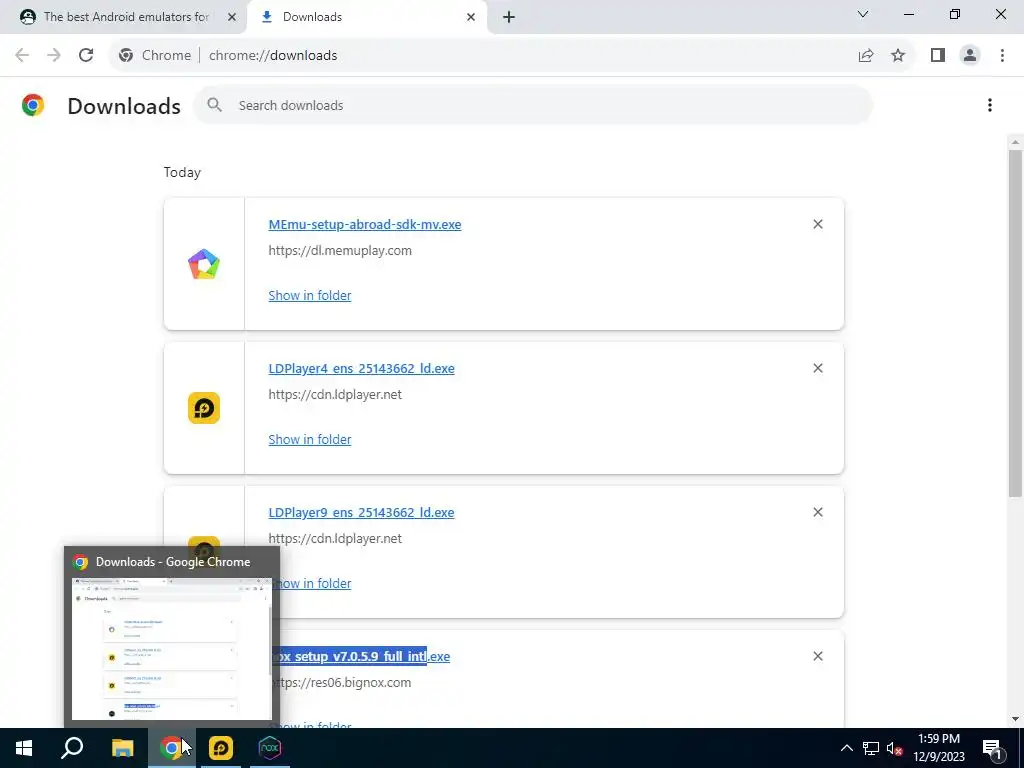Share this page via the share icon
Image resolution: width=1024 pixels, height=768 pixels.
click(x=866, y=56)
